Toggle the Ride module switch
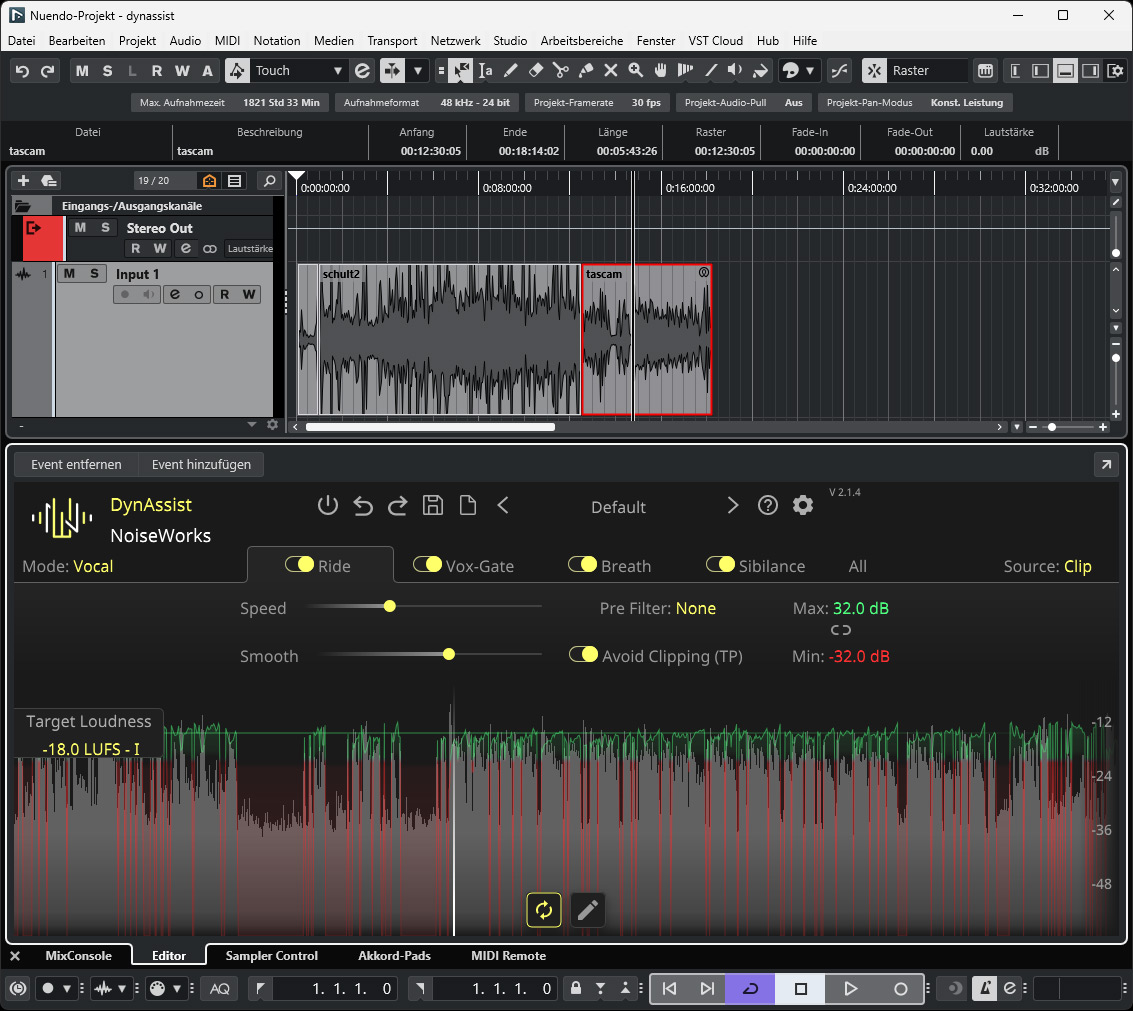Screen dimensions: 1133x1011 click(299, 565)
